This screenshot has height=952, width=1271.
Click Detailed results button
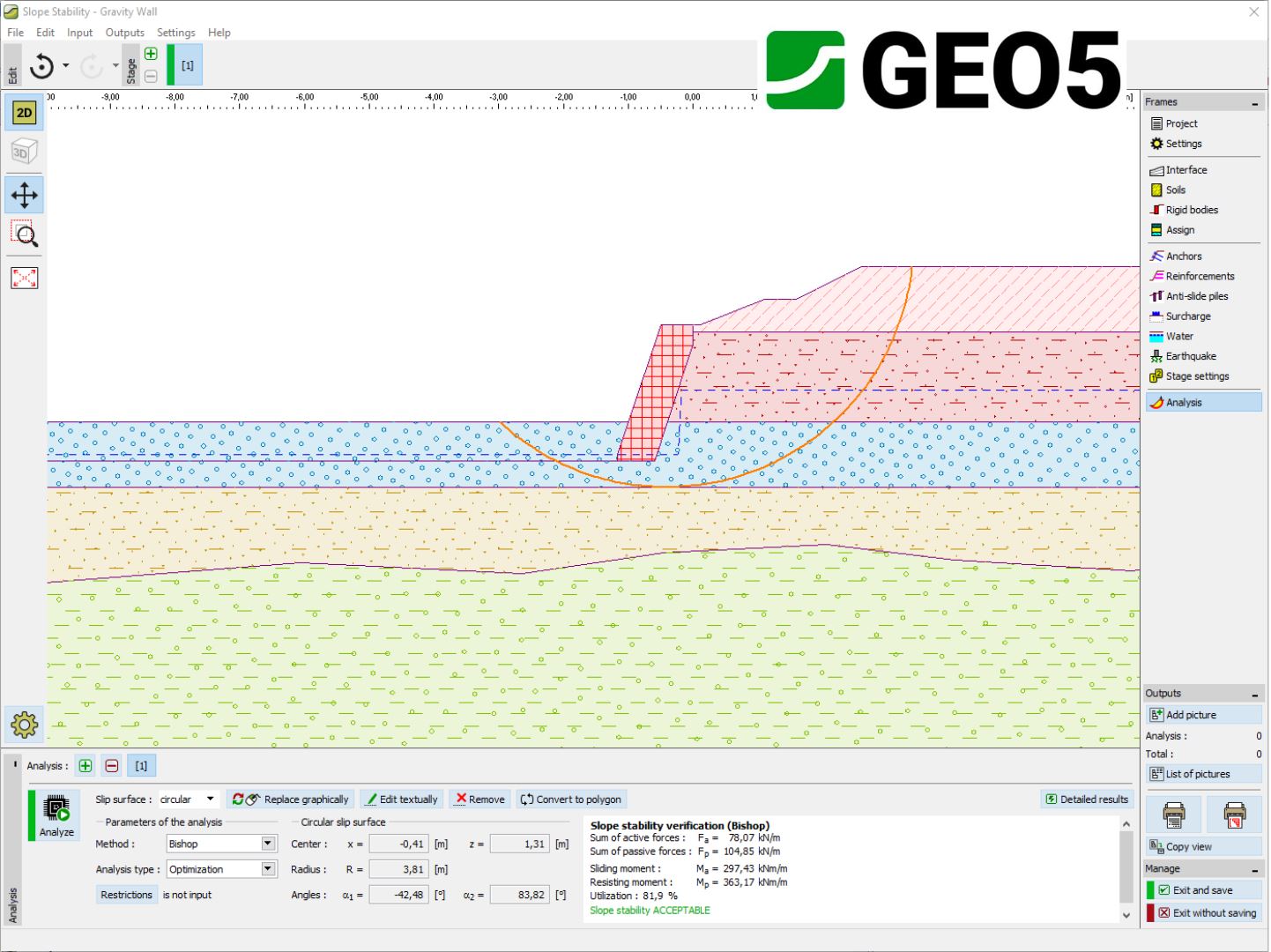click(x=1086, y=800)
